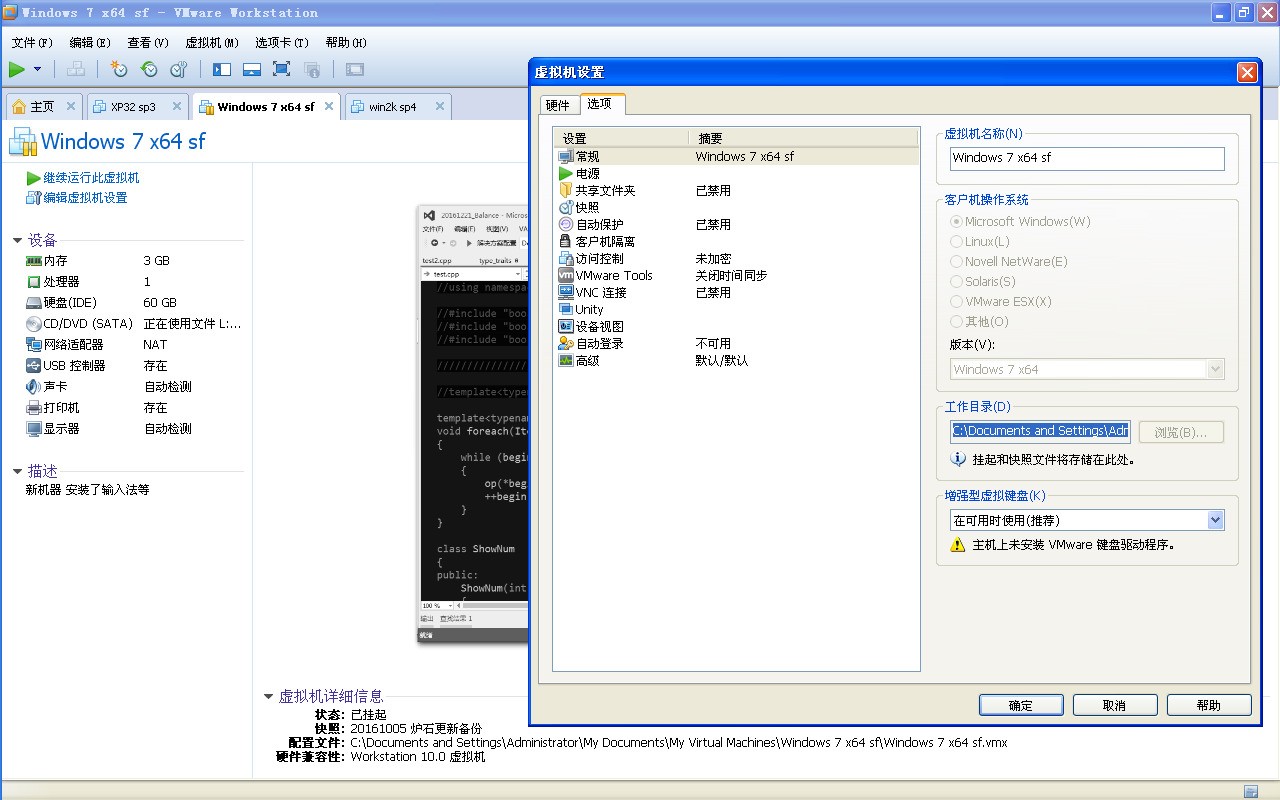Select 快照 in the settings list

(x=736, y=208)
